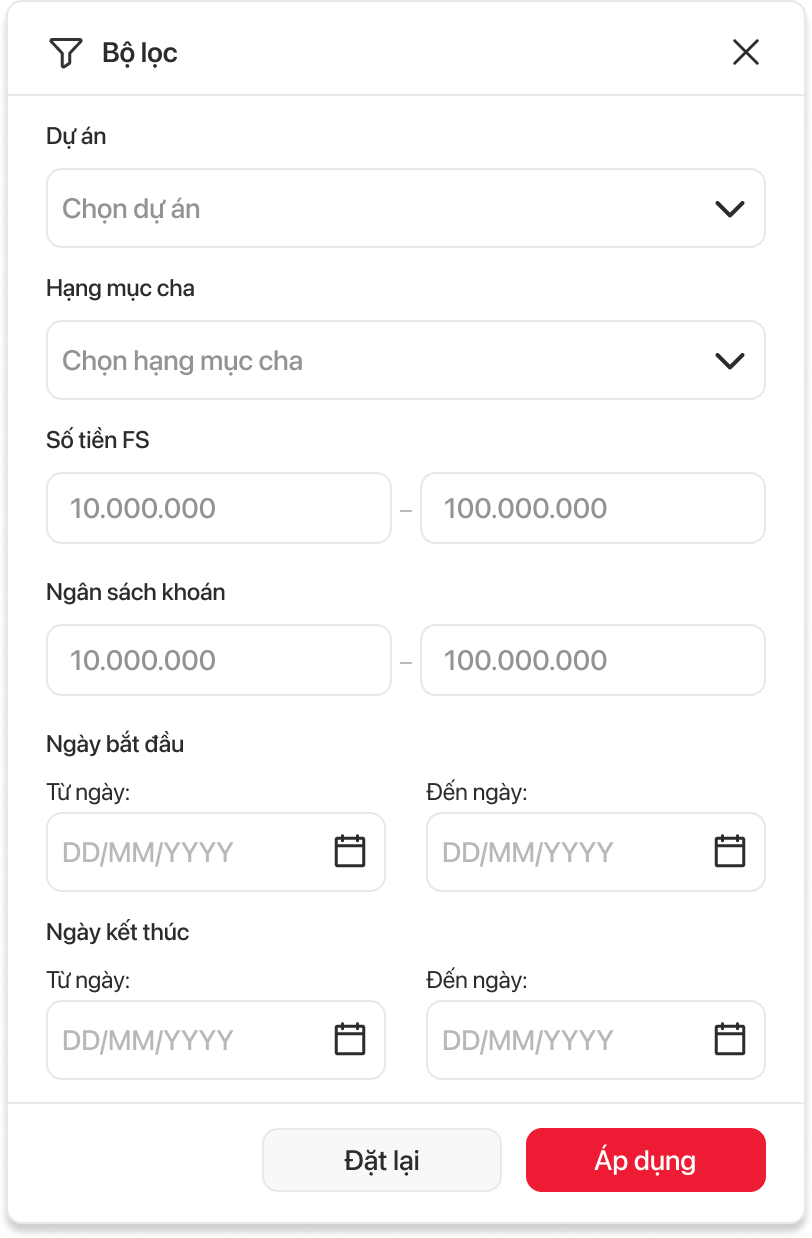This screenshot has width=812, height=1238.
Task: Expand the Hạng mục cha chevron arrow
Action: (x=730, y=360)
